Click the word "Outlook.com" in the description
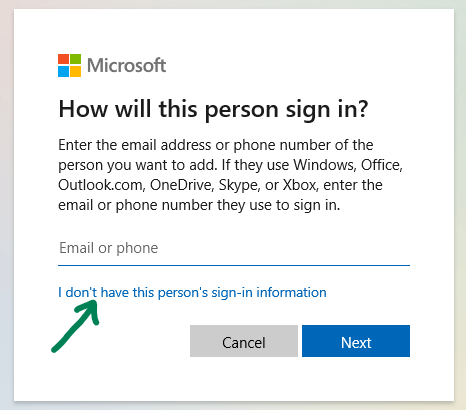Image resolution: width=466 pixels, height=410 pixels. tap(101, 185)
